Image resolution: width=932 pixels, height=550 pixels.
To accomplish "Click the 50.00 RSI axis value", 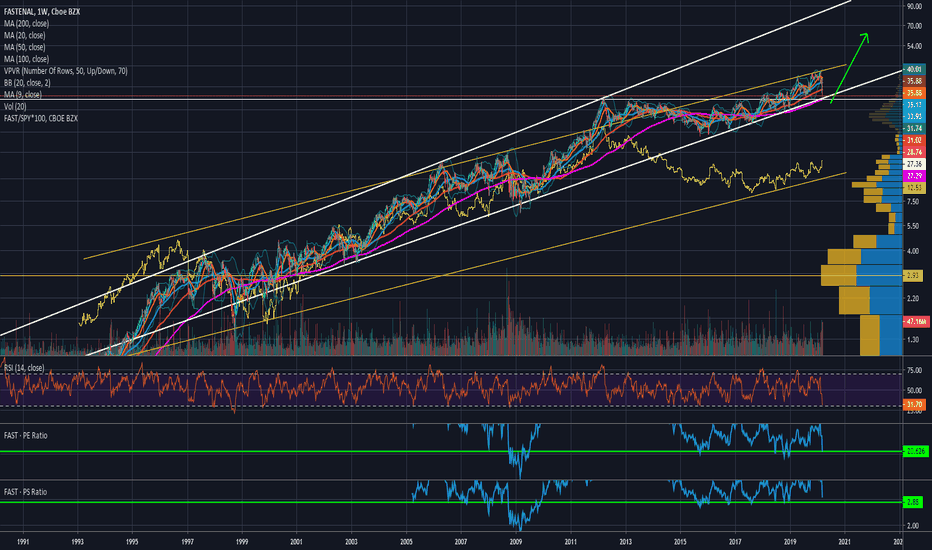I will point(914,390).
